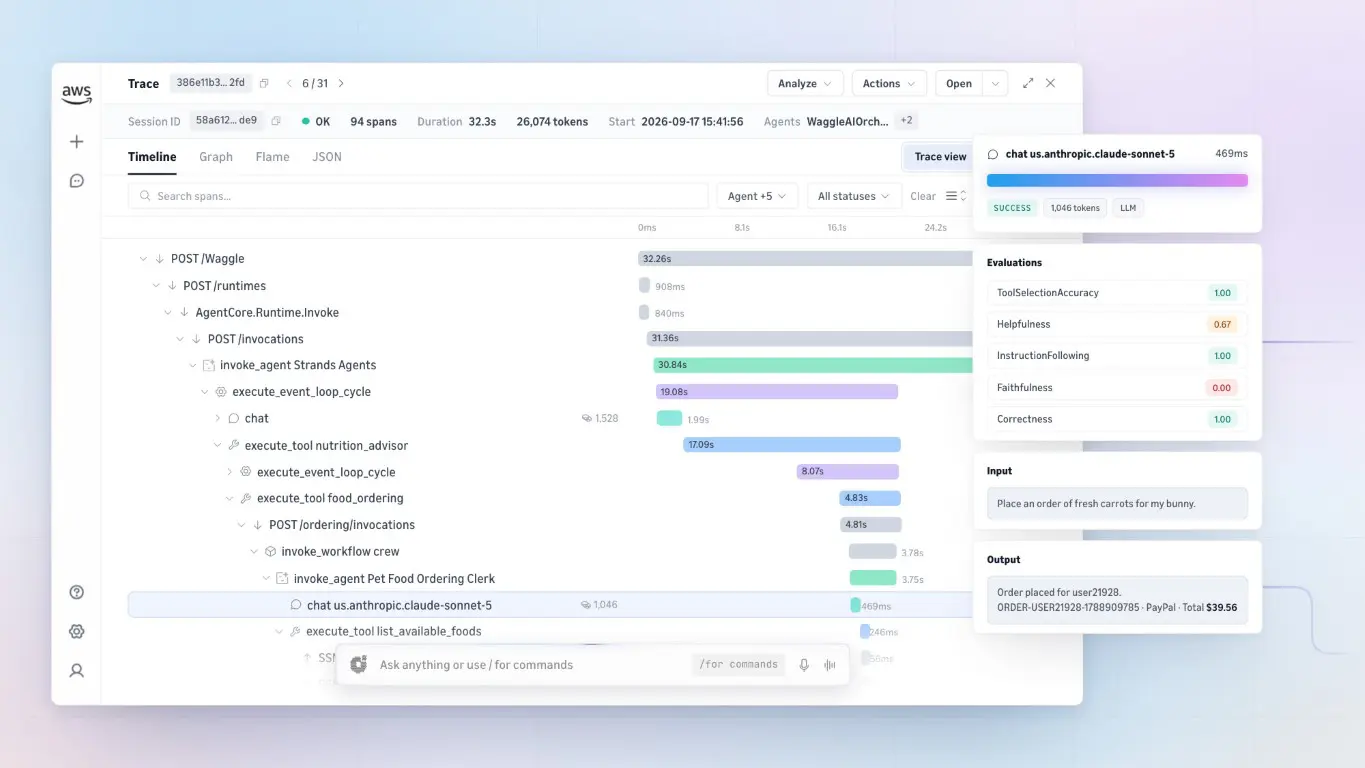Click the +2 agents badge
This screenshot has width=1365, height=768.
(906, 121)
